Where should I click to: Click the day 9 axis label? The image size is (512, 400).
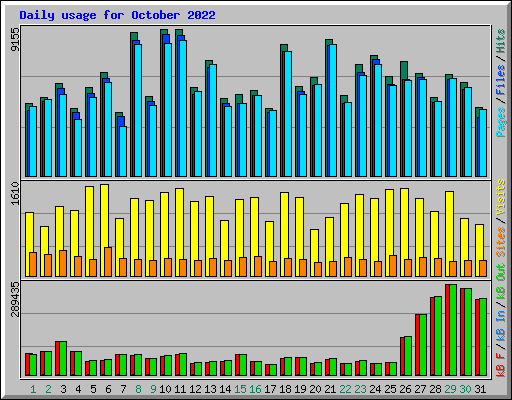[153, 389]
